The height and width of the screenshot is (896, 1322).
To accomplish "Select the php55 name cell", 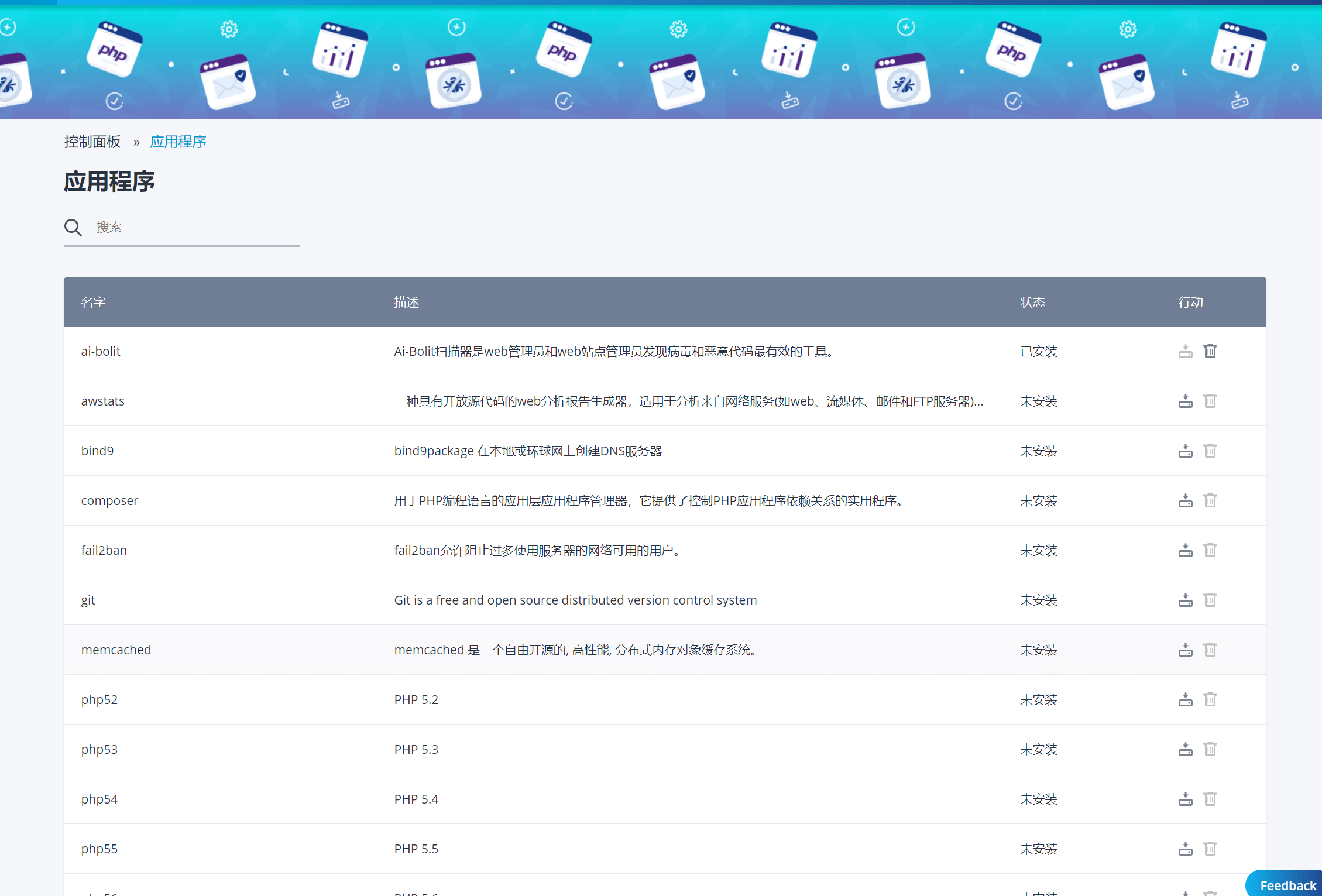I will point(99,849).
